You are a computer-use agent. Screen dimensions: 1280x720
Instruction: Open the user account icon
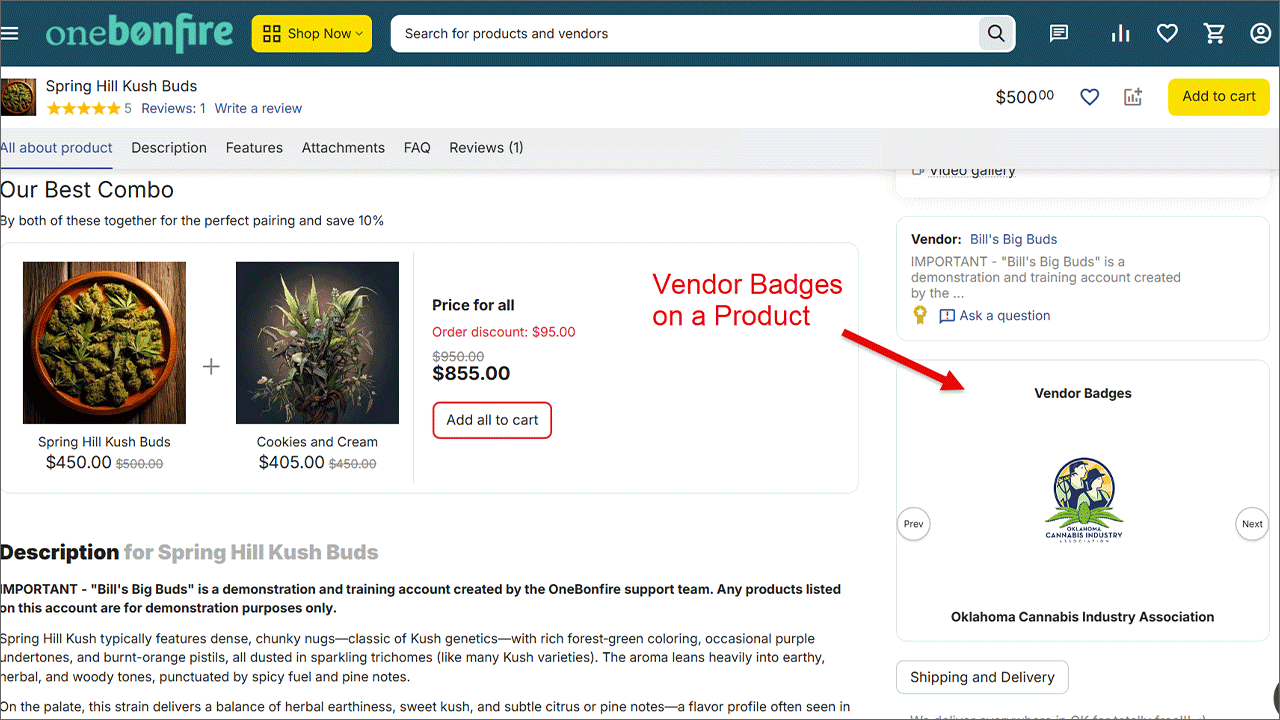coord(1260,33)
